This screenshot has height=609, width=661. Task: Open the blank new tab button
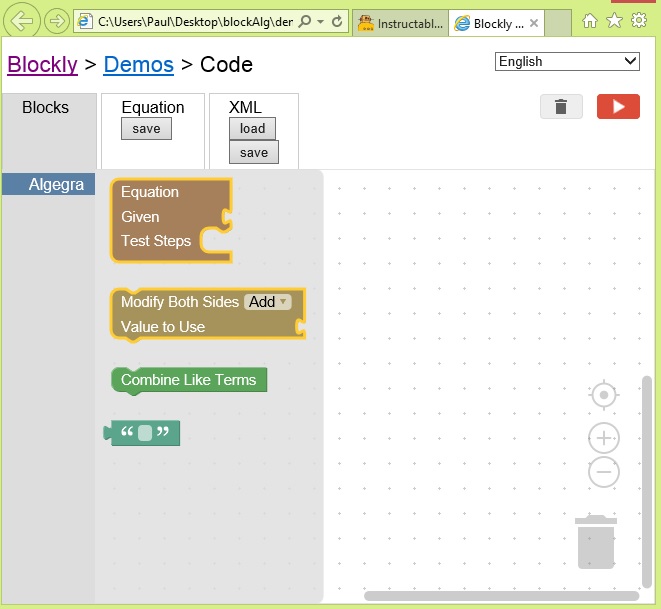[x=558, y=23]
